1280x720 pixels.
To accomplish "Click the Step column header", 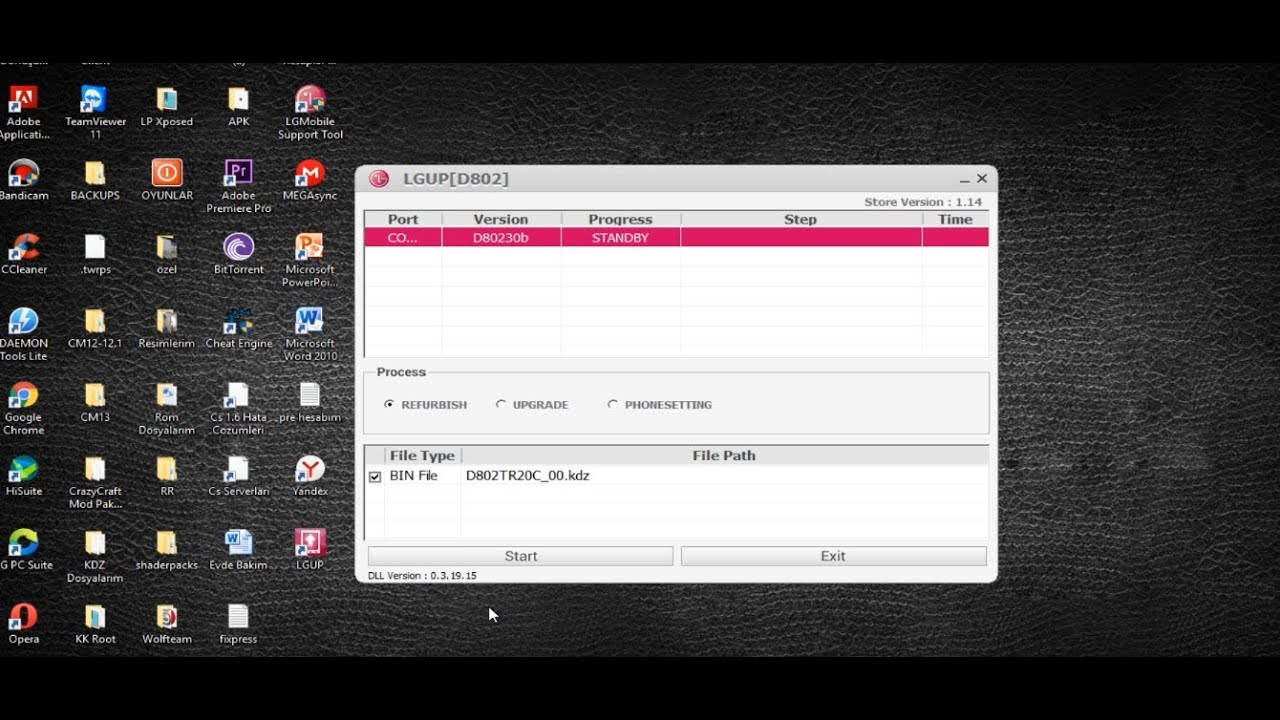I will 800,219.
